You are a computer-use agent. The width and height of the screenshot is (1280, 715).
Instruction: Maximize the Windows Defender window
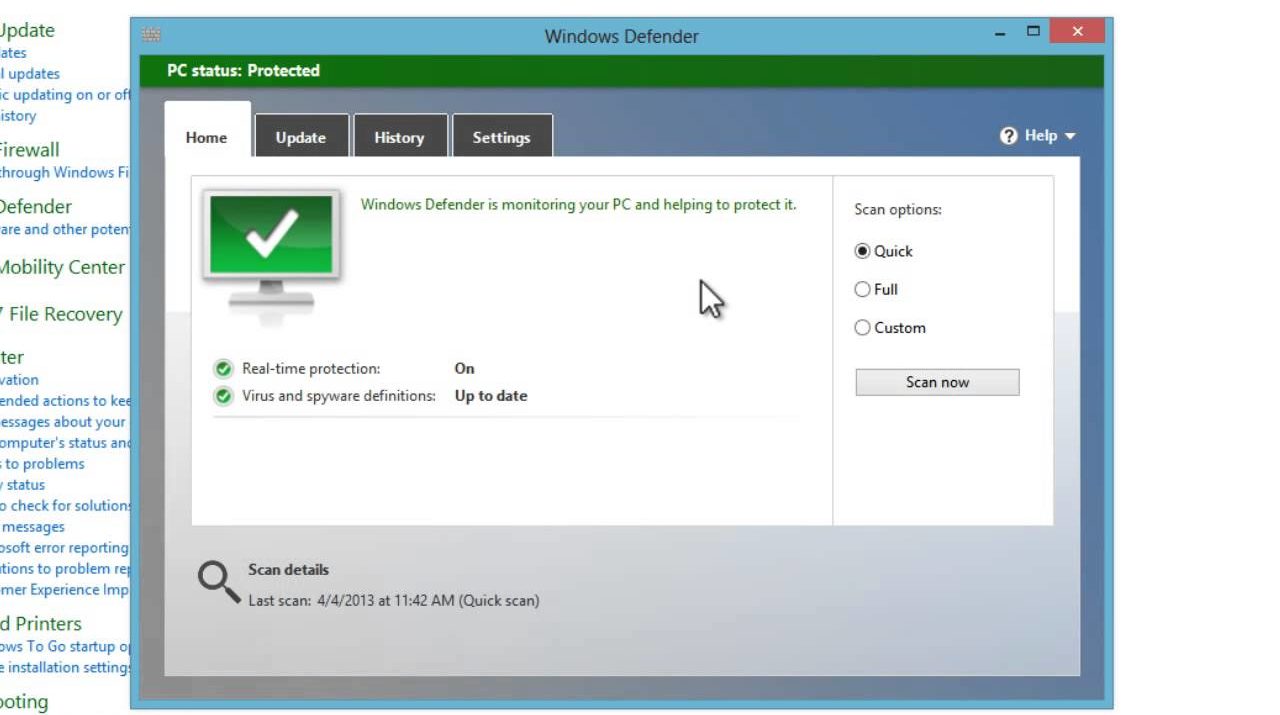pyautogui.click(x=1033, y=32)
